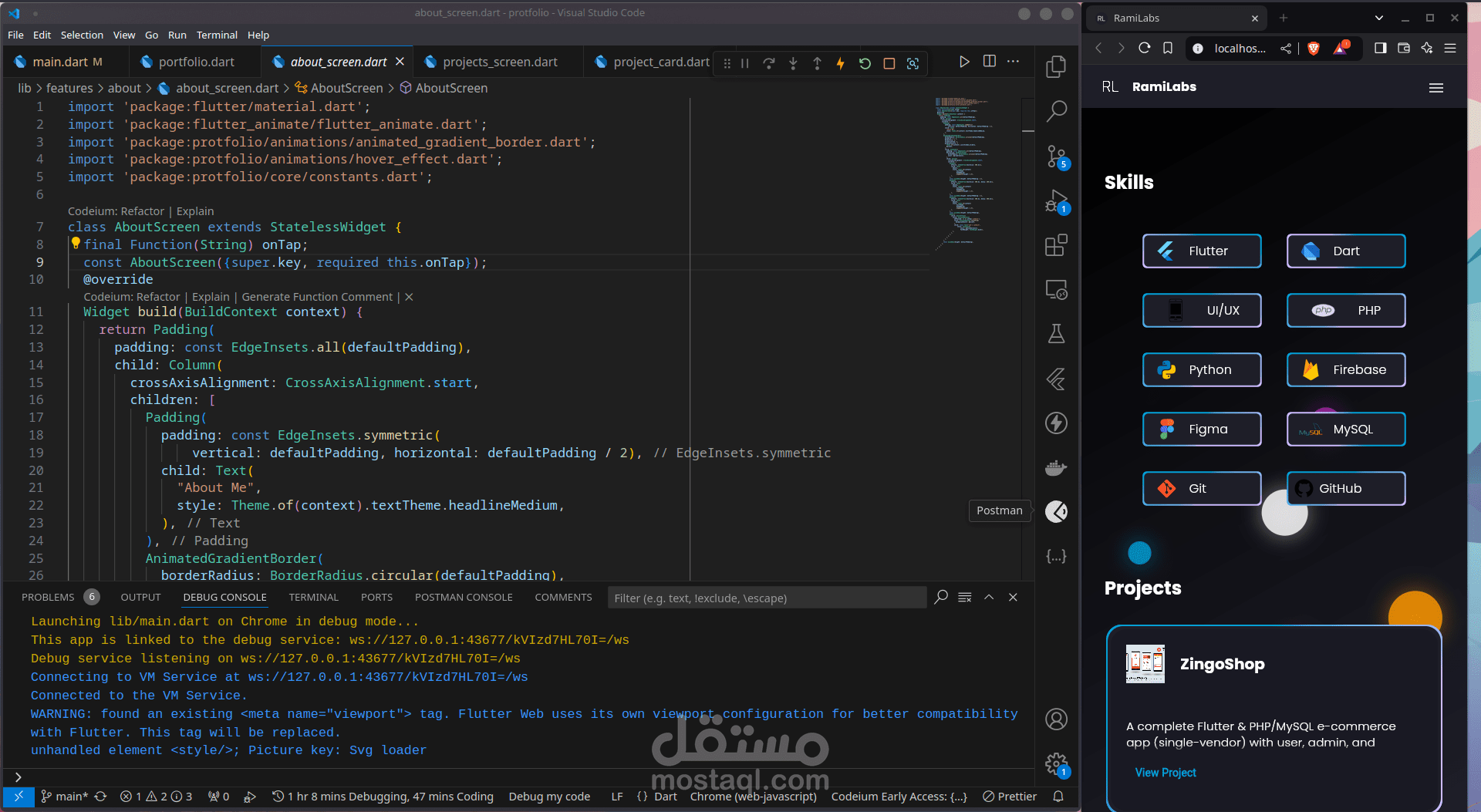This screenshot has height=812, width=1481.
Task: Open the widget inspector from debug toolbar
Action: coord(913,63)
